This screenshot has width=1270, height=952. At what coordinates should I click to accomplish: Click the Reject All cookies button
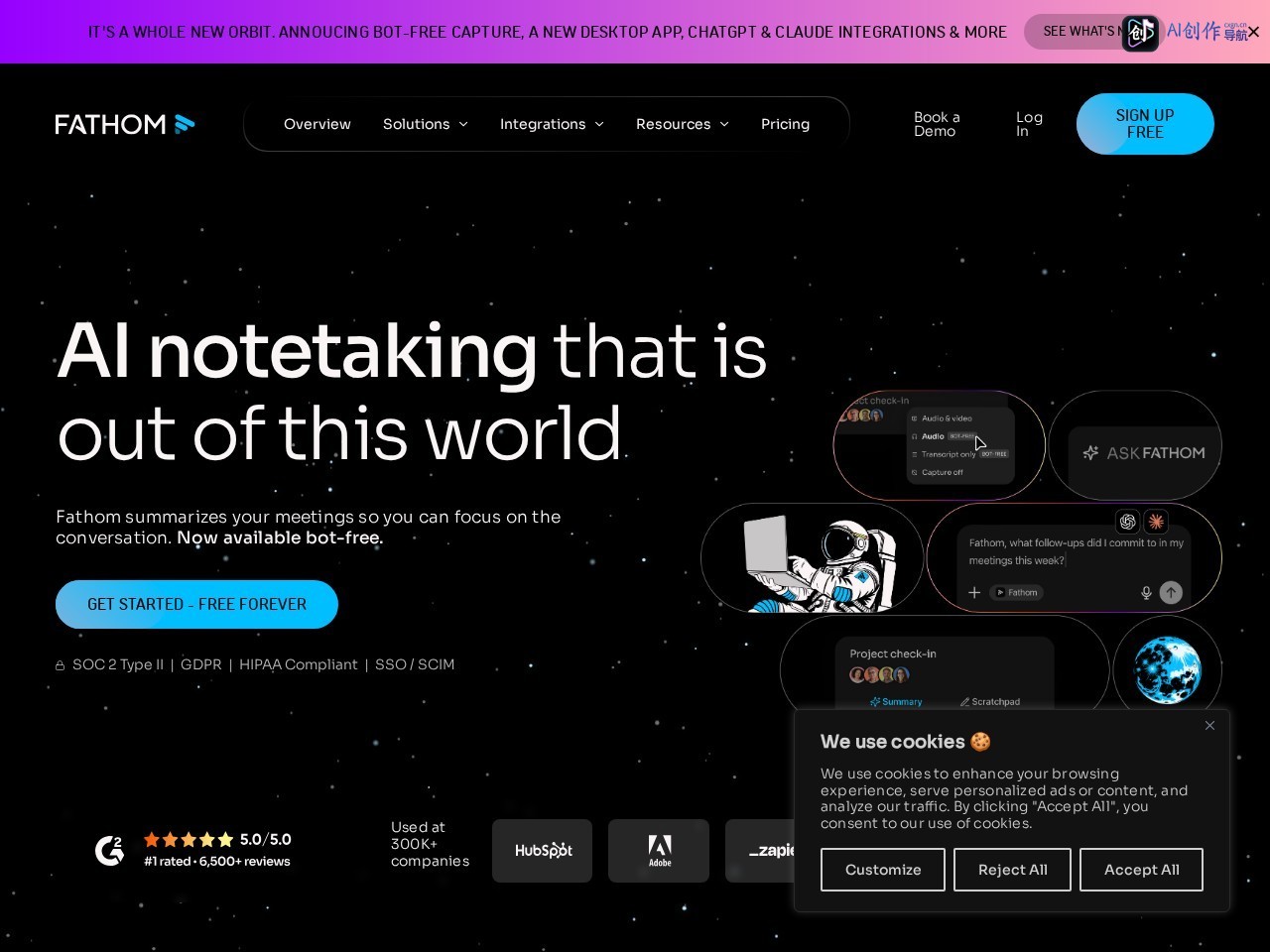point(1012,870)
